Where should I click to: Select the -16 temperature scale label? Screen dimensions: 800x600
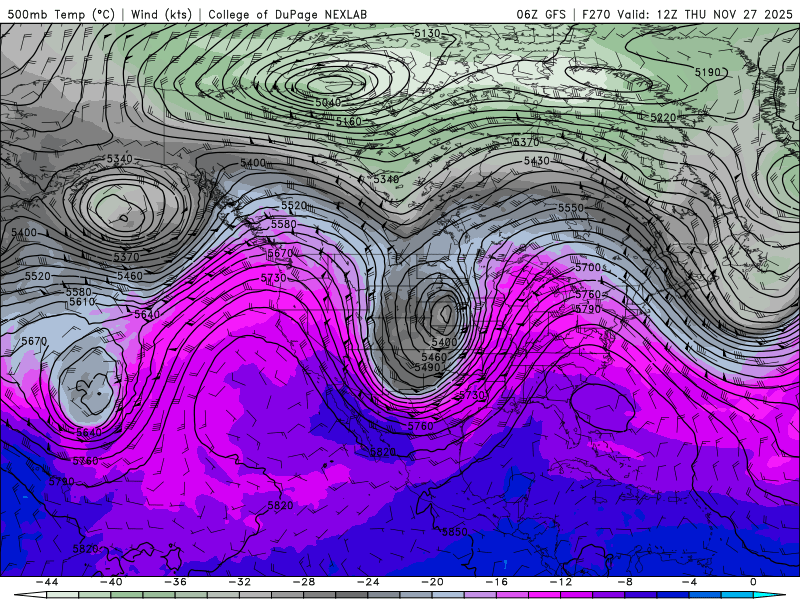click(496, 582)
